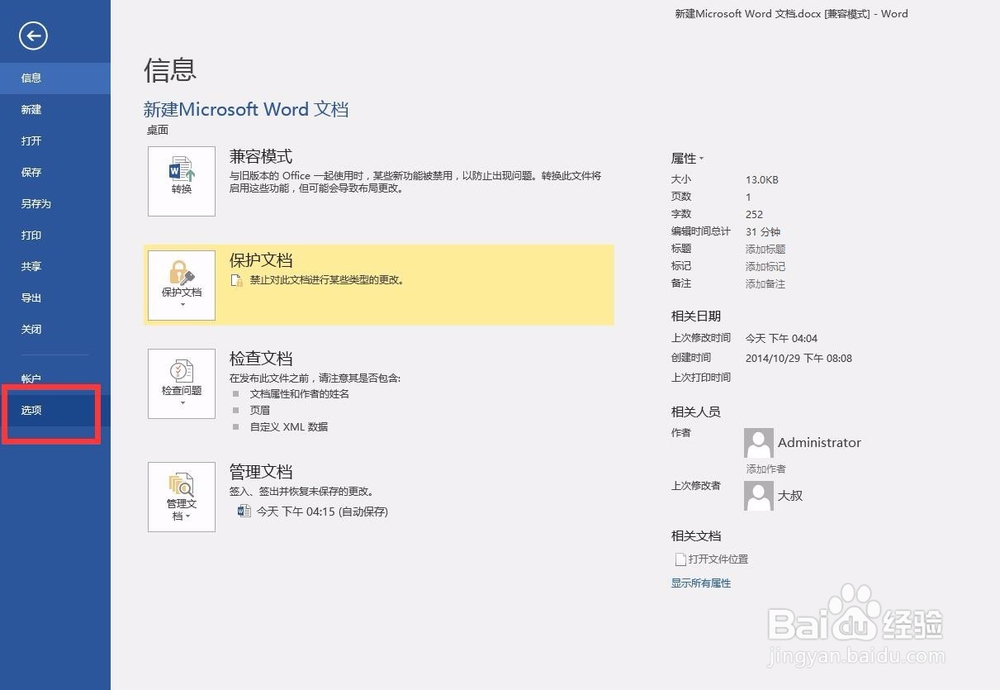This screenshot has width=1000, height=690.
Task: Click 大叔's last-modified-by profile picture
Action: 758,495
